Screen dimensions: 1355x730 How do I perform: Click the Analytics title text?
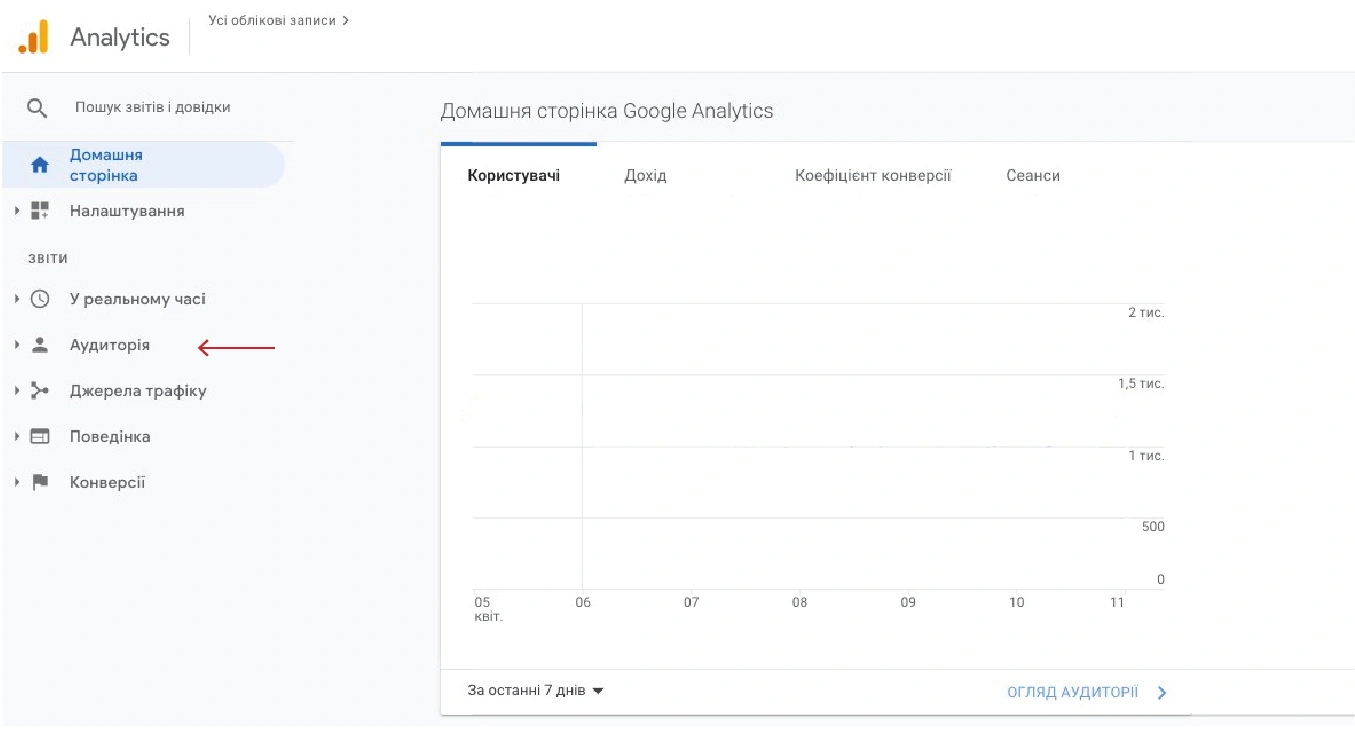coord(120,38)
